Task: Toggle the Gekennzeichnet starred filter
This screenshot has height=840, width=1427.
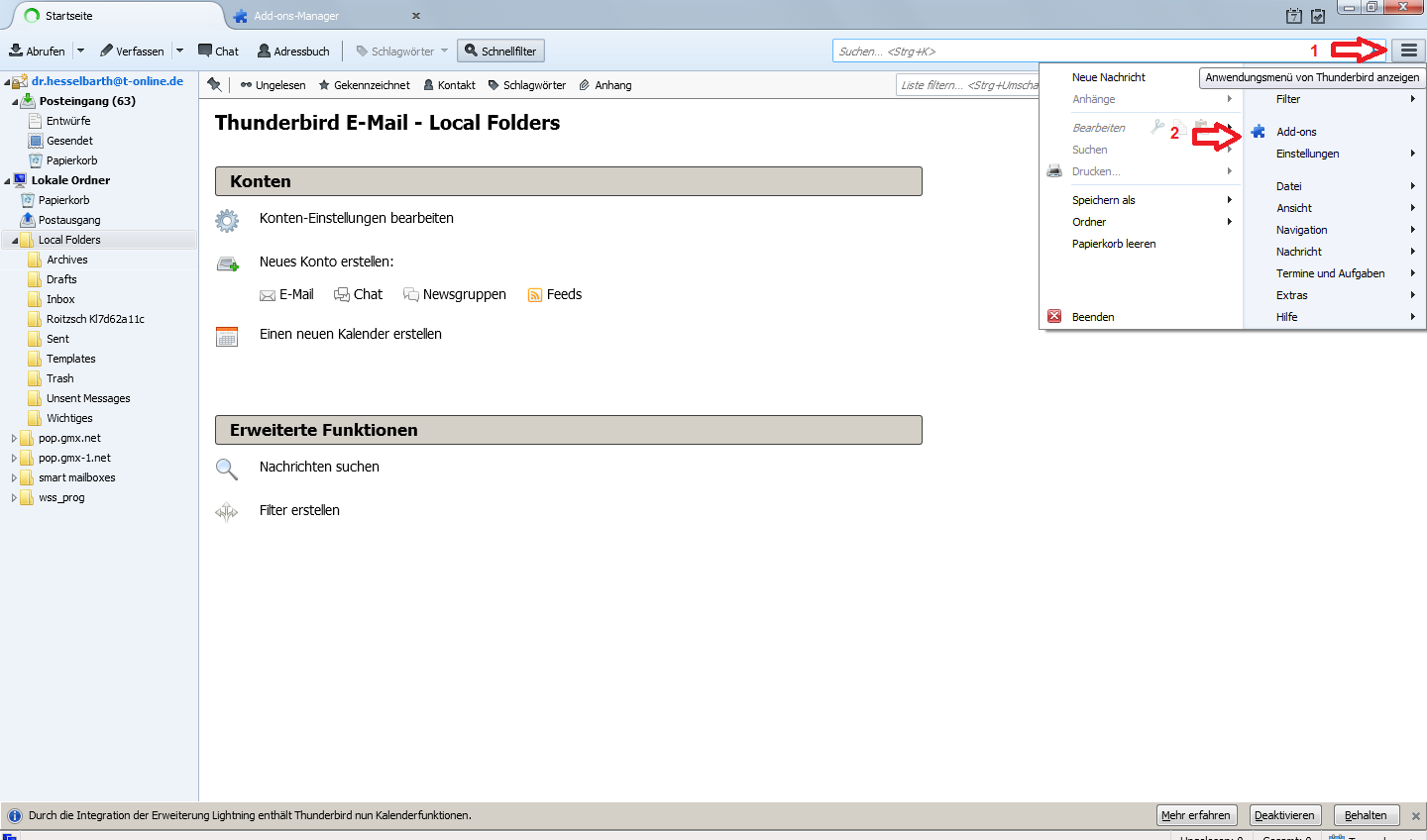Action: (364, 85)
